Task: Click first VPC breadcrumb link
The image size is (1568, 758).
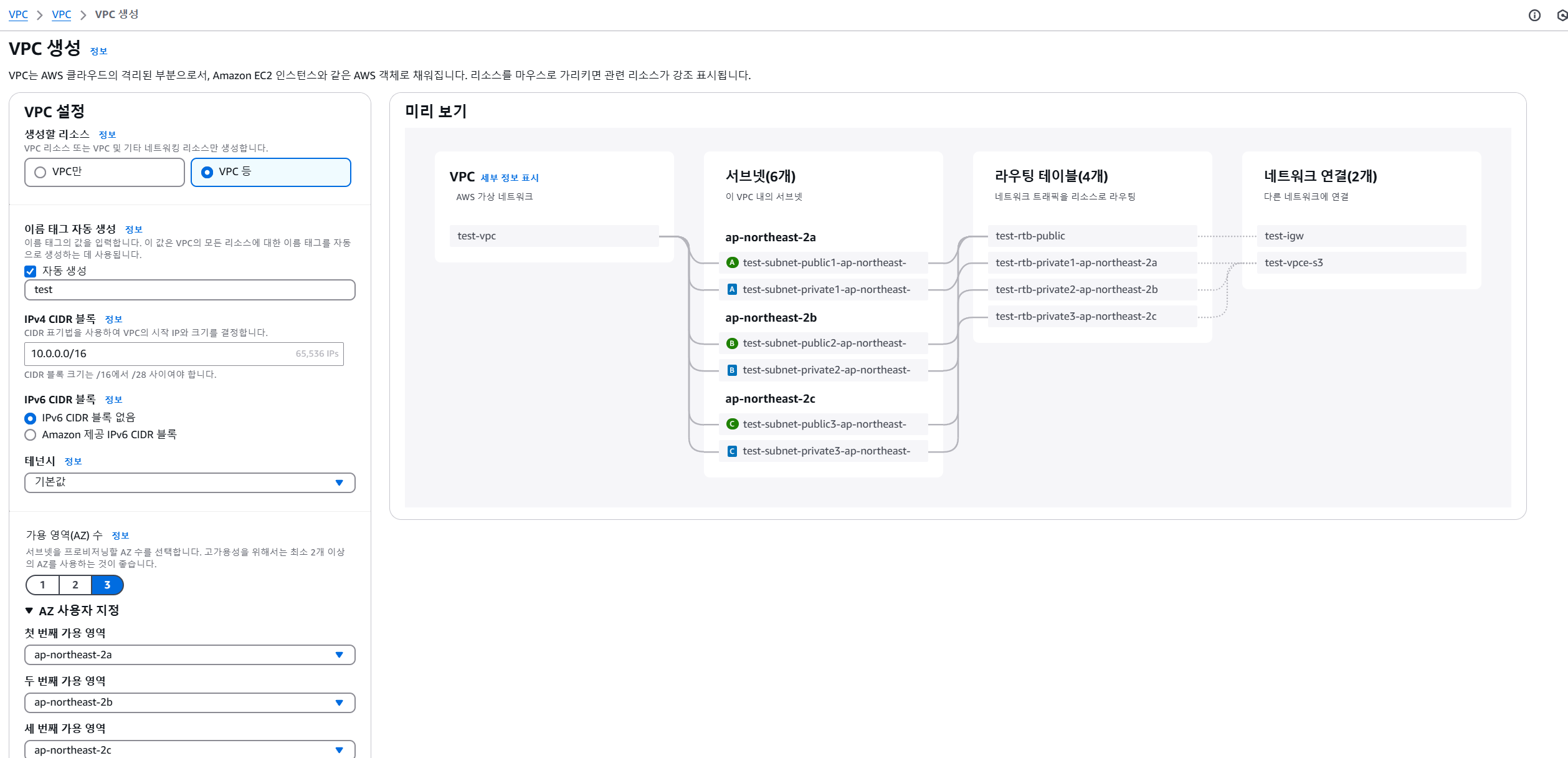Action: [18, 14]
